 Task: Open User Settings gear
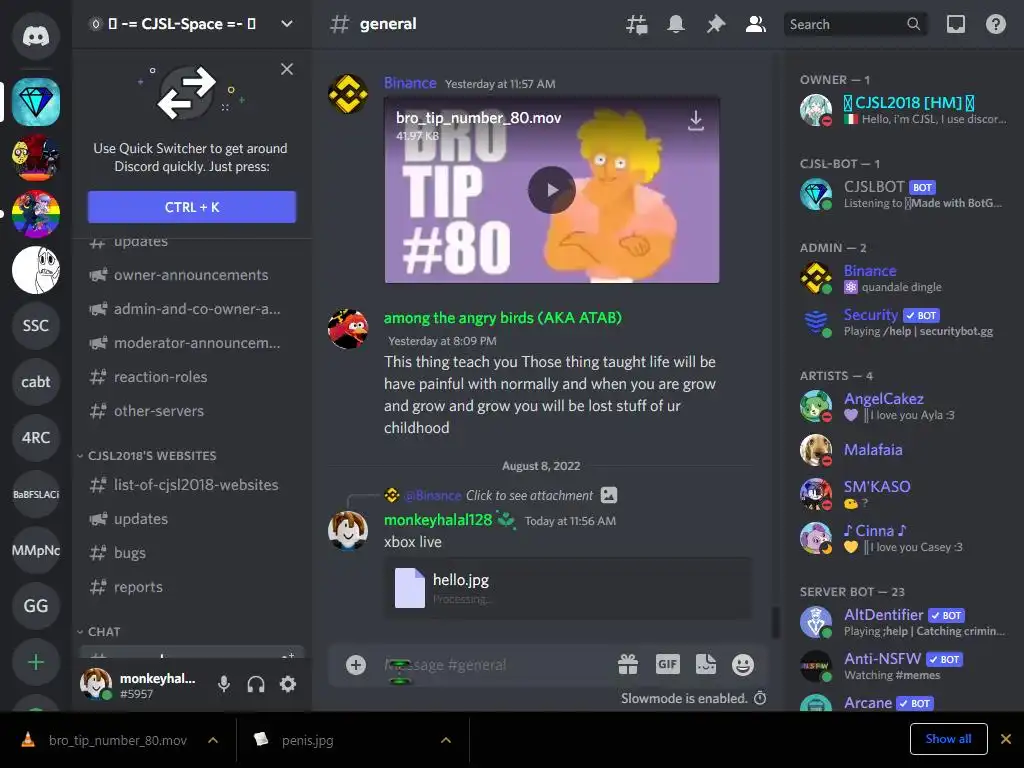pos(288,684)
